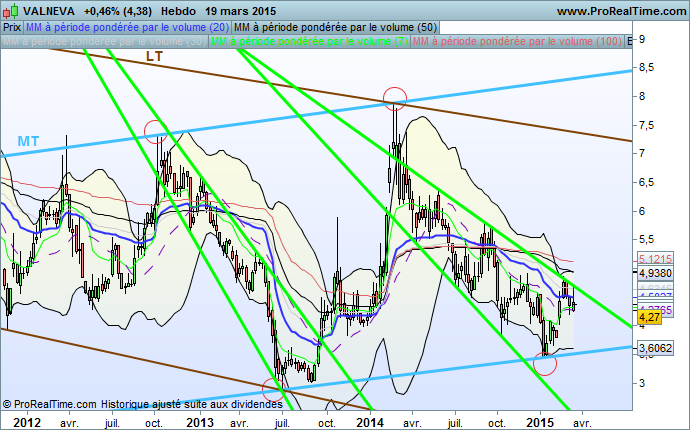690x430 pixels.
Task: Click the Hebdo timeframe label
Action: 178,11
